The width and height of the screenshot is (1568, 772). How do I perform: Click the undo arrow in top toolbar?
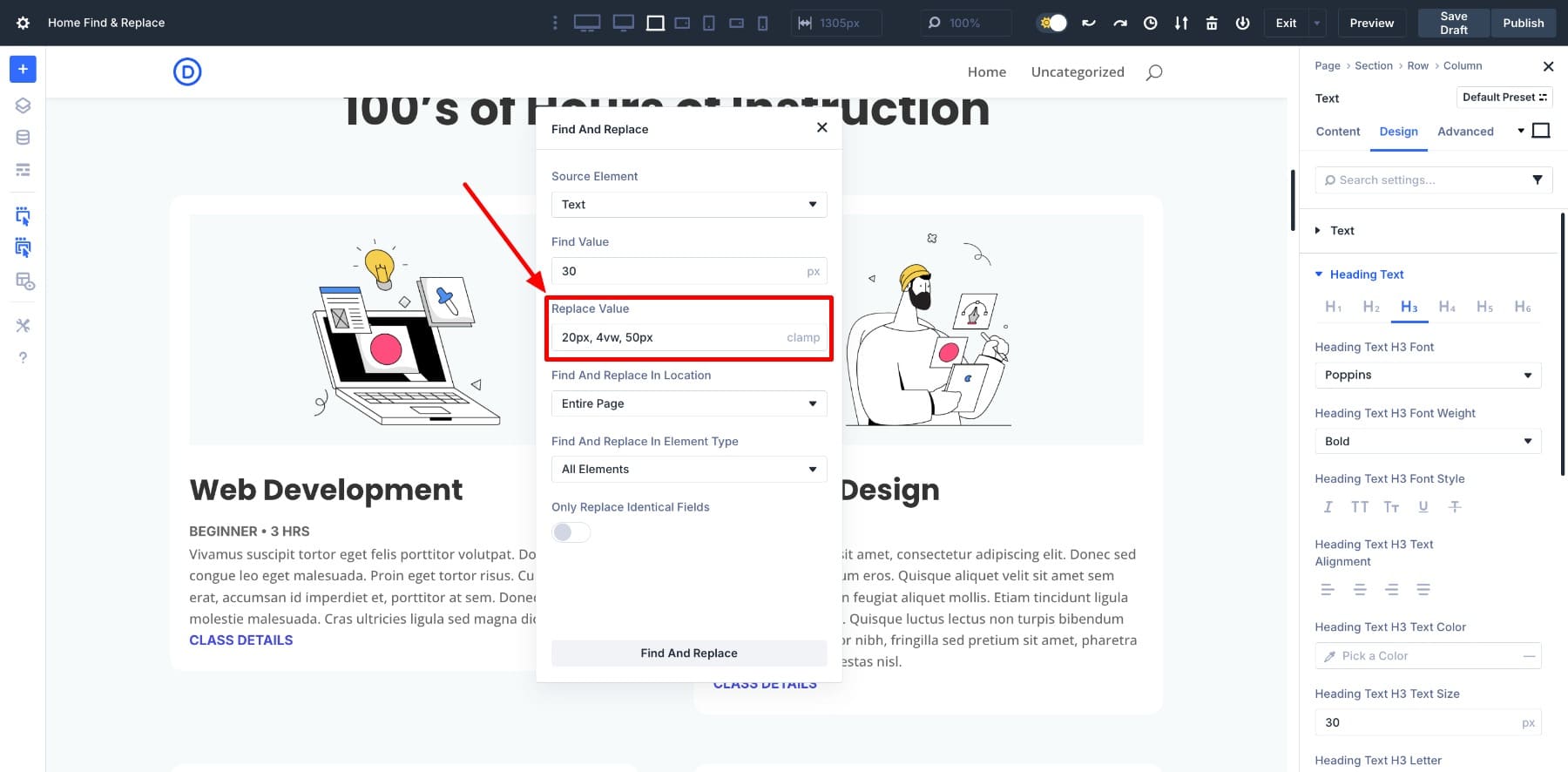coord(1088,24)
